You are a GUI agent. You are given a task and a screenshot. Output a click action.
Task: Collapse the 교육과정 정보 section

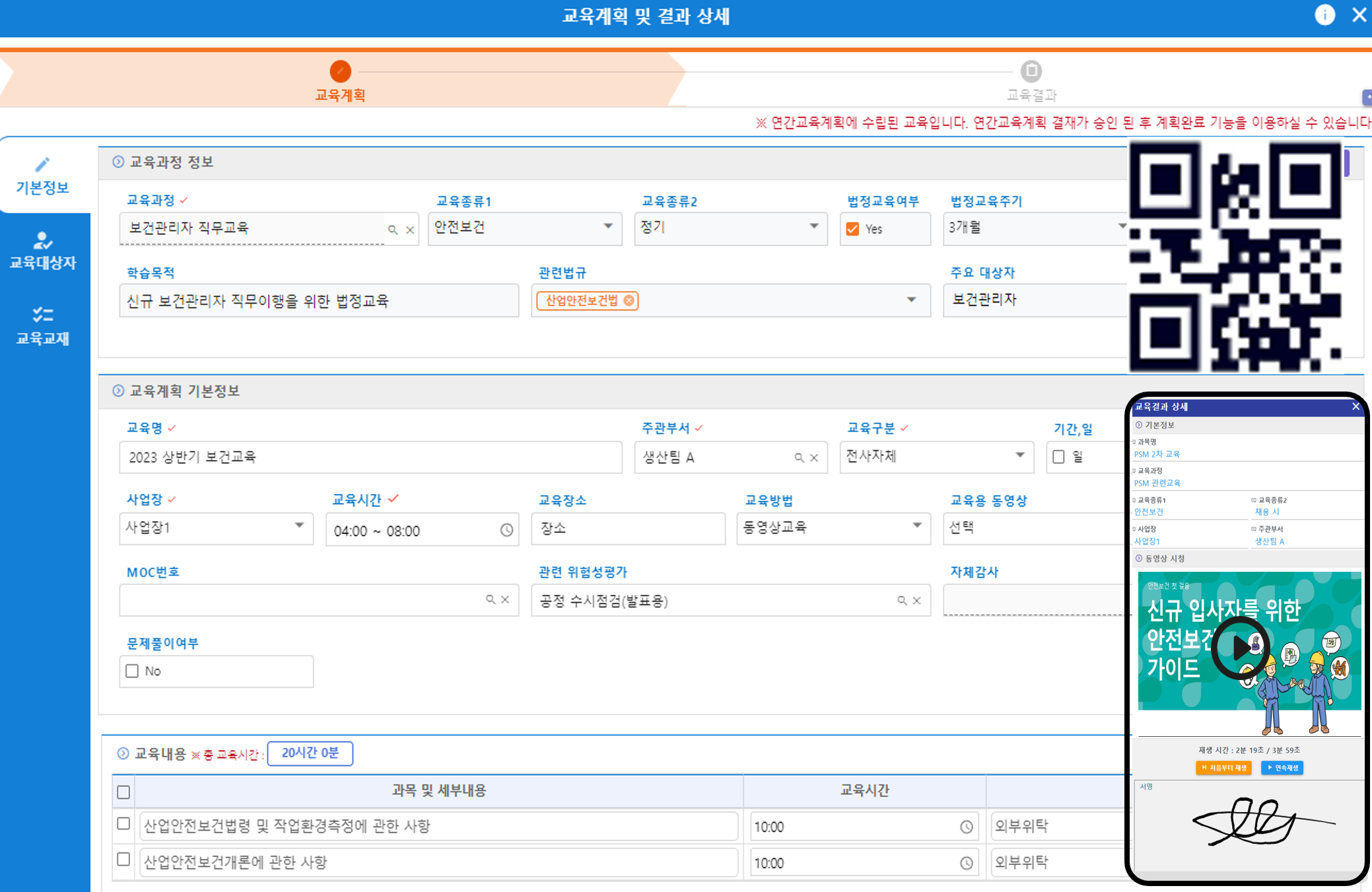tap(118, 162)
